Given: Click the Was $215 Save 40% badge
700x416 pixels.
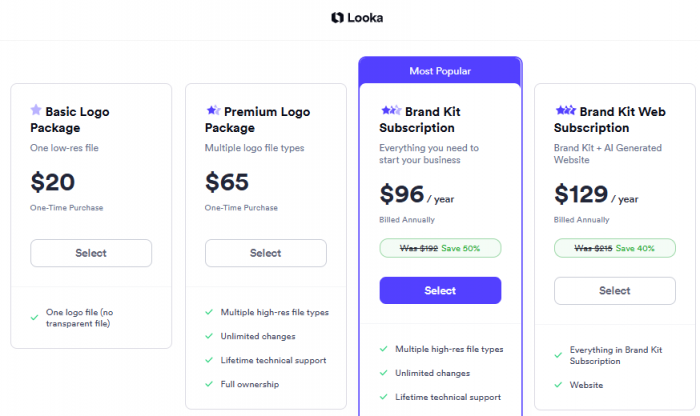Looking at the screenshot, I should coord(615,248).
